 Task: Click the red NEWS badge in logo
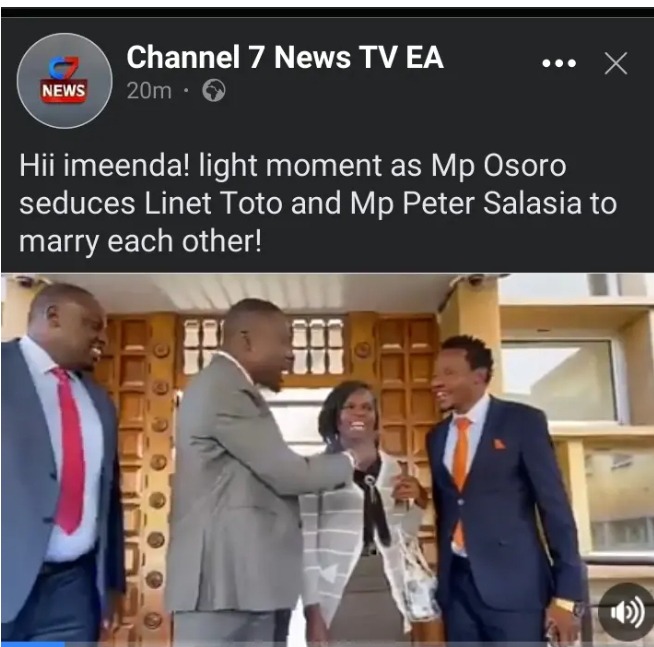pyautogui.click(x=63, y=90)
